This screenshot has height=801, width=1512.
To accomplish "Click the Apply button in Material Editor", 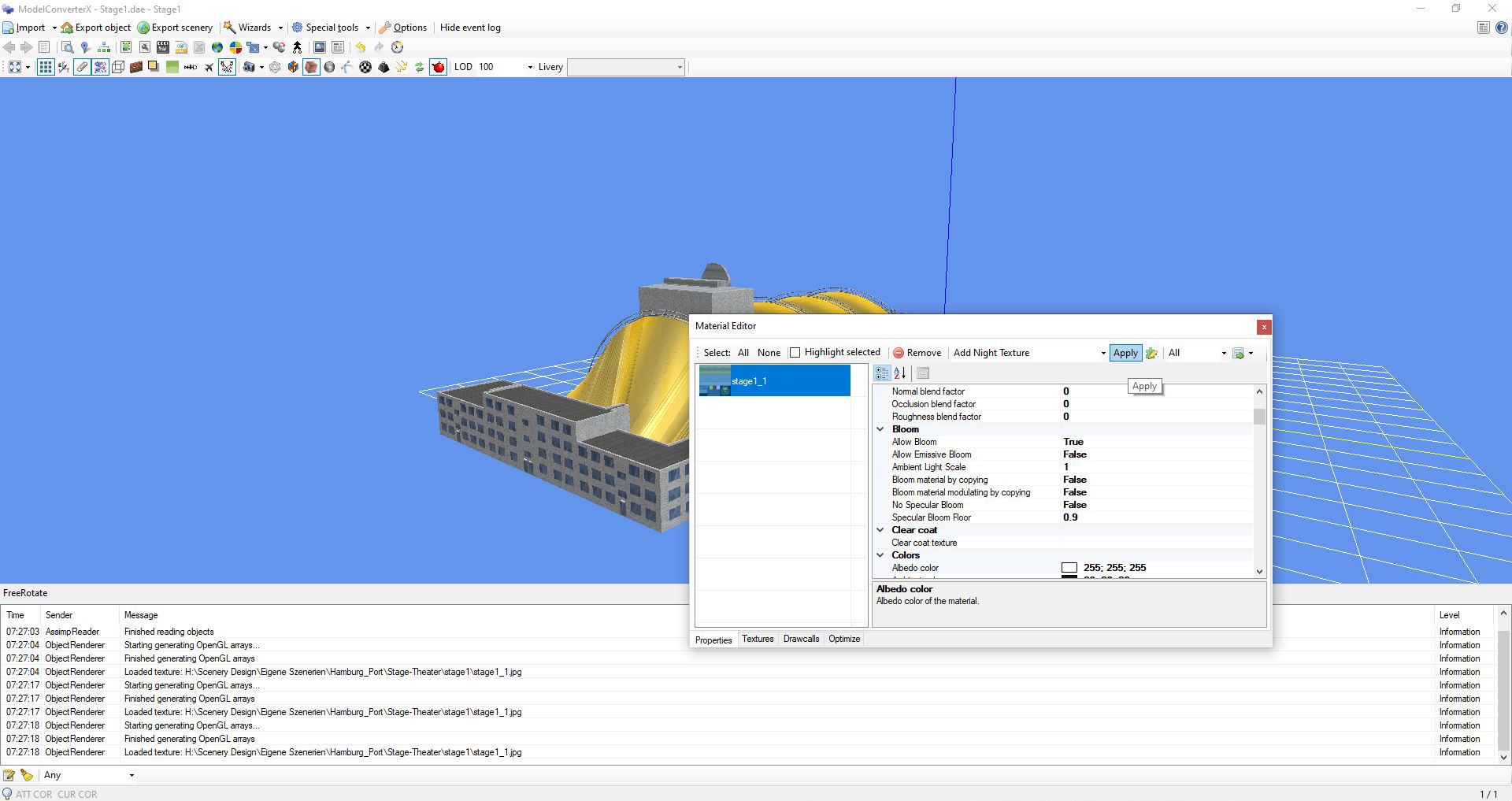I will (x=1125, y=353).
